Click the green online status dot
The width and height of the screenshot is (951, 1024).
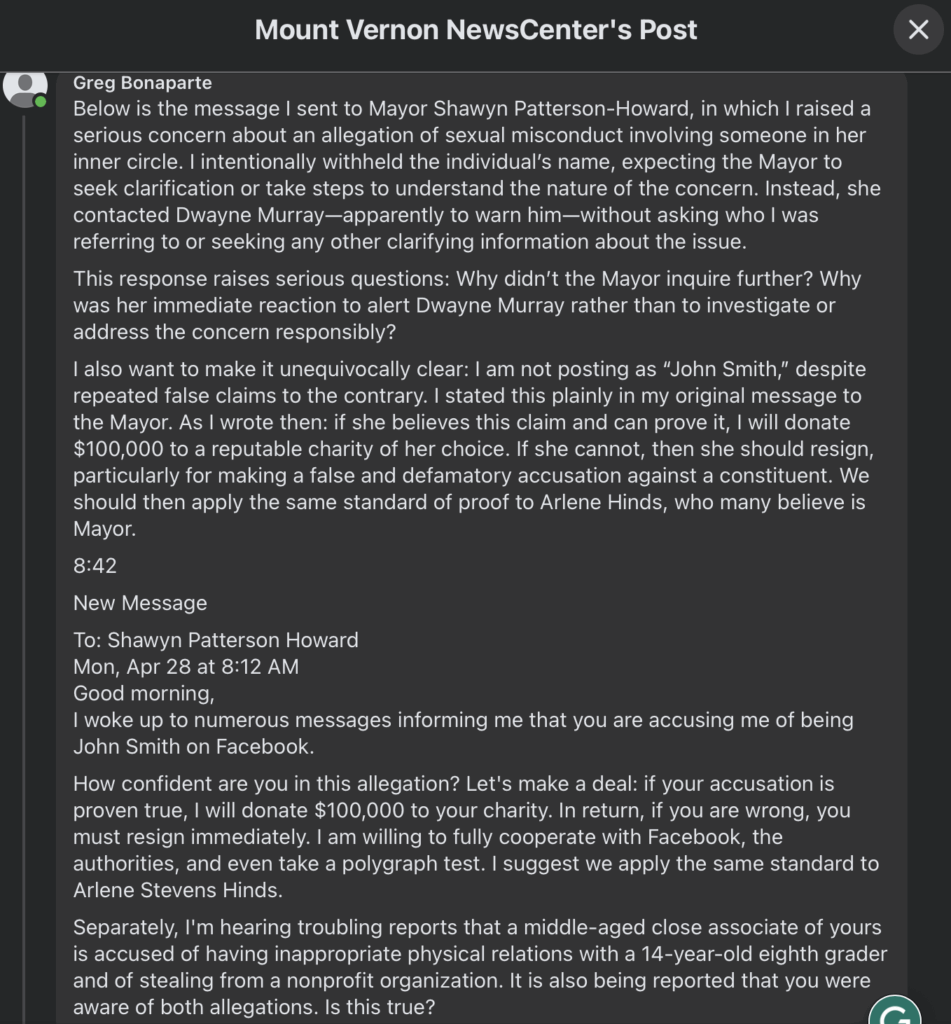point(41,102)
